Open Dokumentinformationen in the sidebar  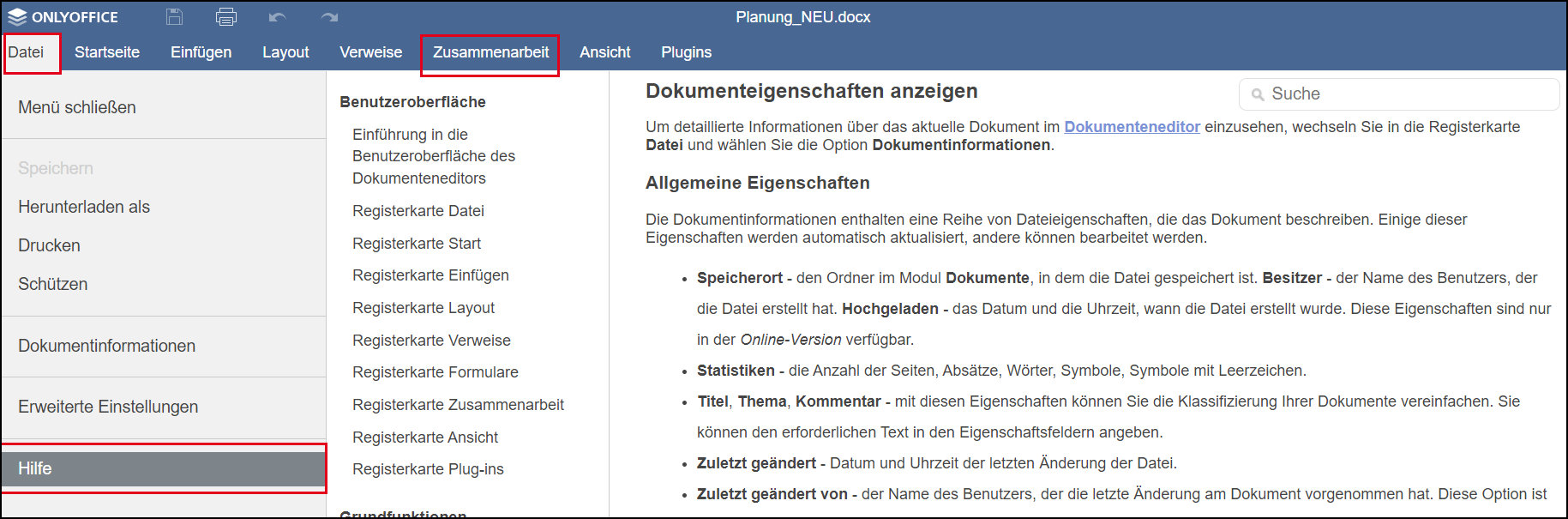click(x=106, y=346)
